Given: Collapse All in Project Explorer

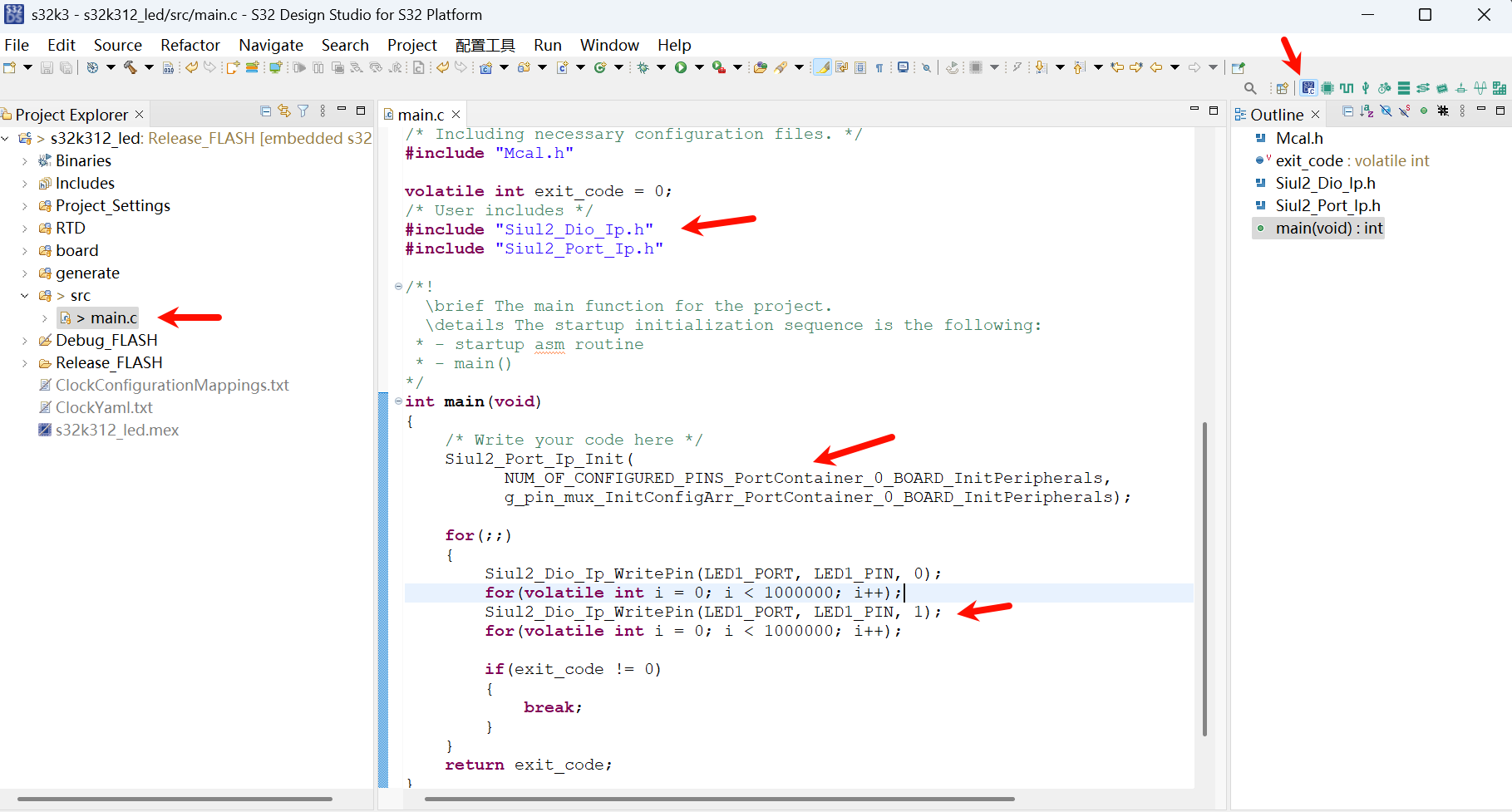Looking at the screenshot, I should coord(265,111).
